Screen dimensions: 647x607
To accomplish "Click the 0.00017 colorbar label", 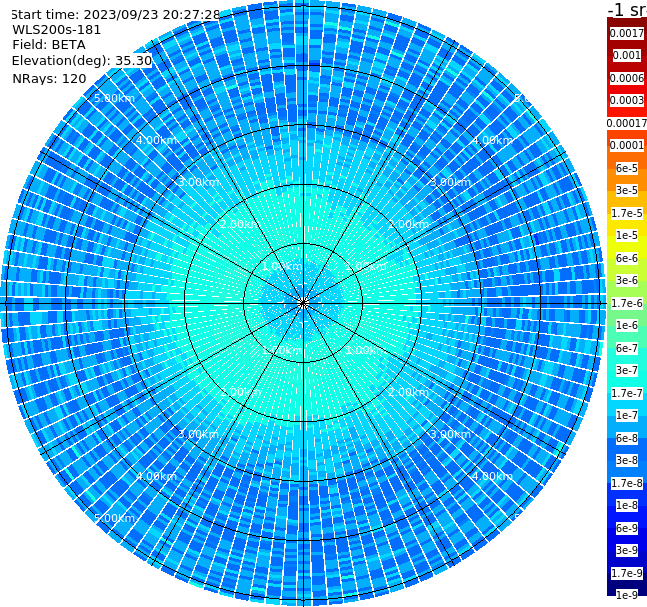I will (x=627, y=123).
